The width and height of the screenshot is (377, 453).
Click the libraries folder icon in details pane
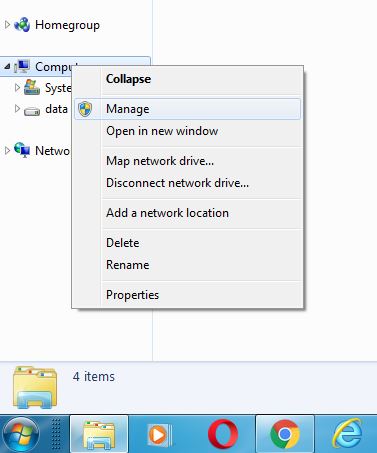[35, 387]
